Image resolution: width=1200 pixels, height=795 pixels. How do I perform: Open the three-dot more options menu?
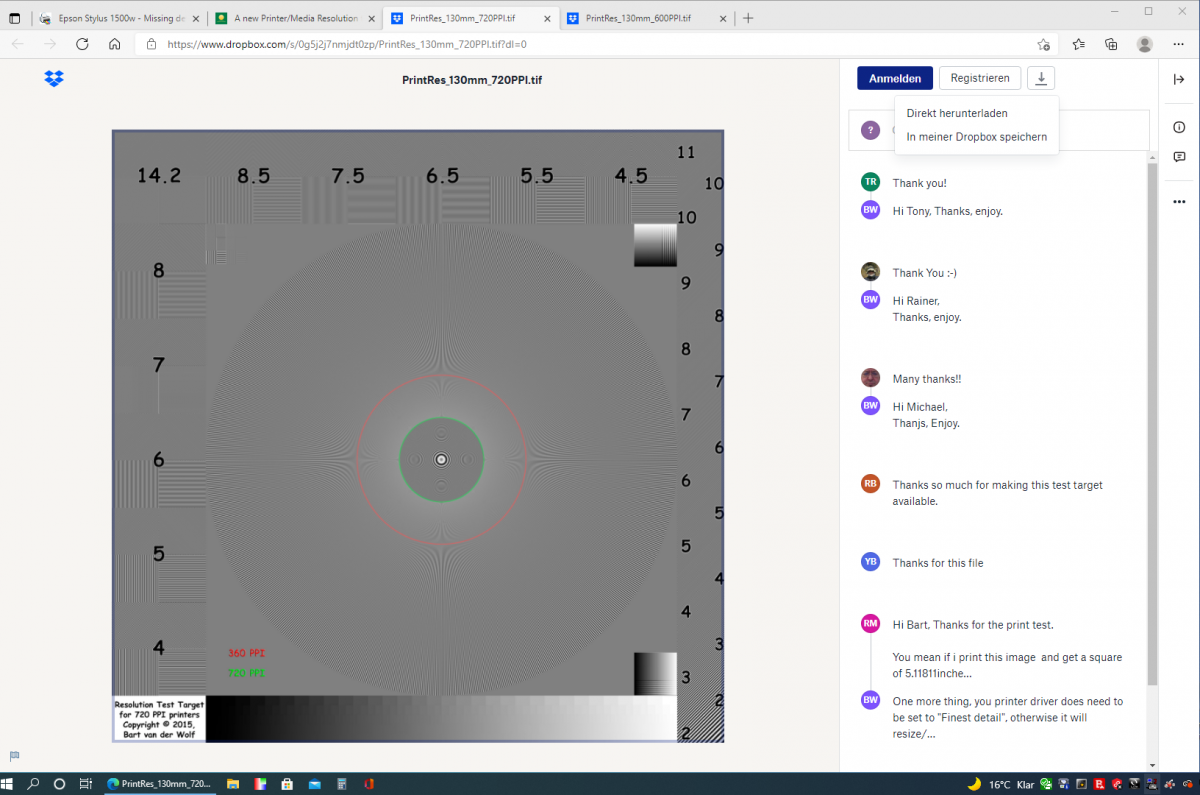click(1179, 201)
